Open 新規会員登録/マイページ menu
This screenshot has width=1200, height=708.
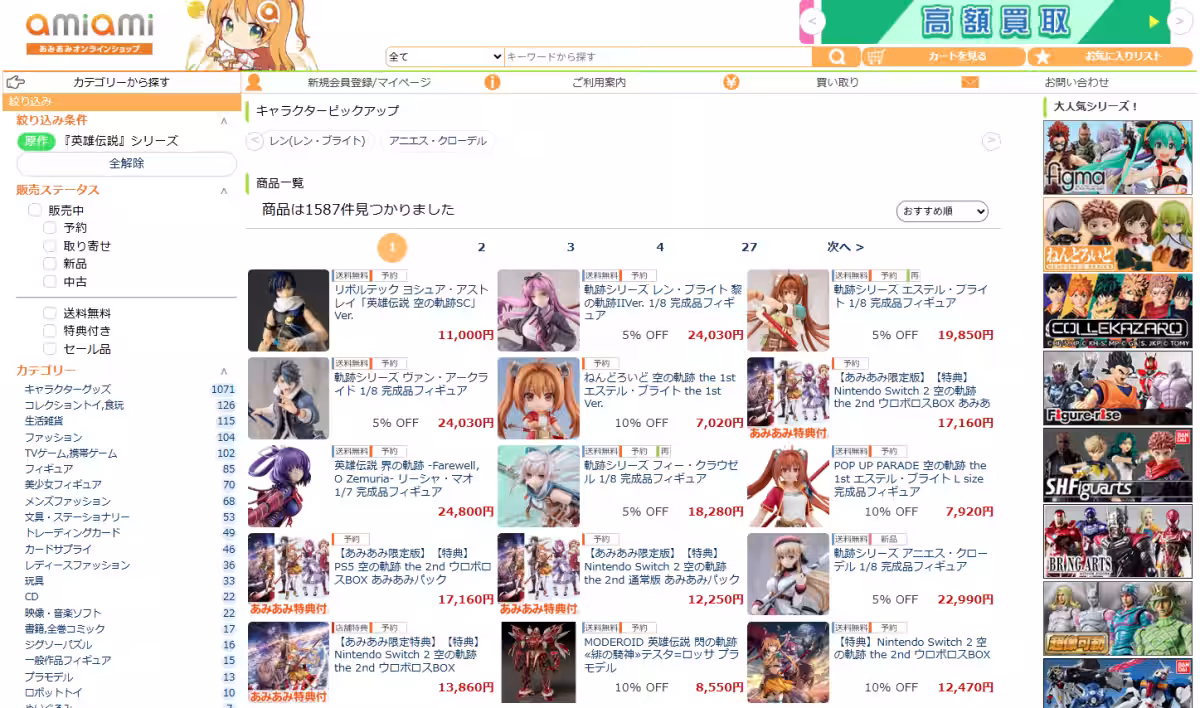(369, 82)
